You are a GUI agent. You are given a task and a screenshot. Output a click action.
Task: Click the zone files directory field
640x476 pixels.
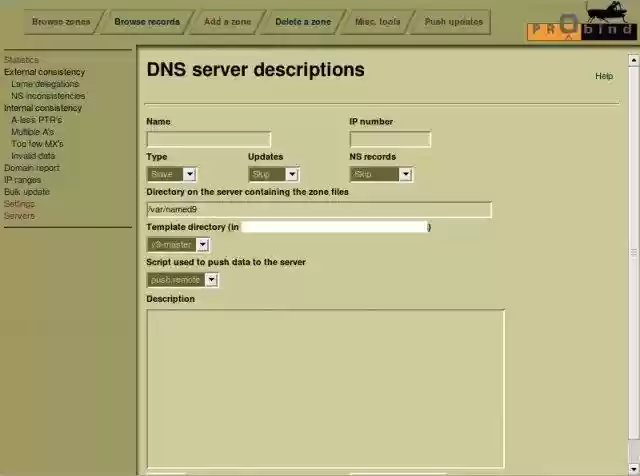319,209
